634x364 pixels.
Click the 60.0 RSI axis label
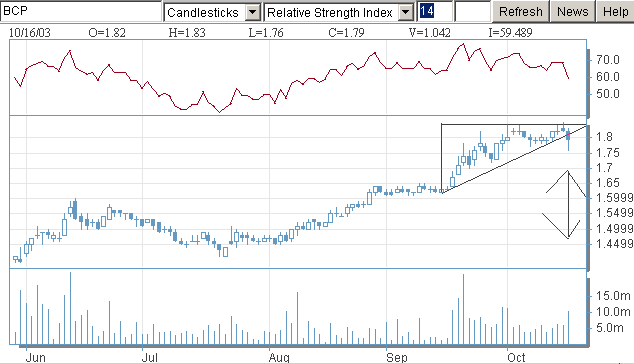coord(608,77)
